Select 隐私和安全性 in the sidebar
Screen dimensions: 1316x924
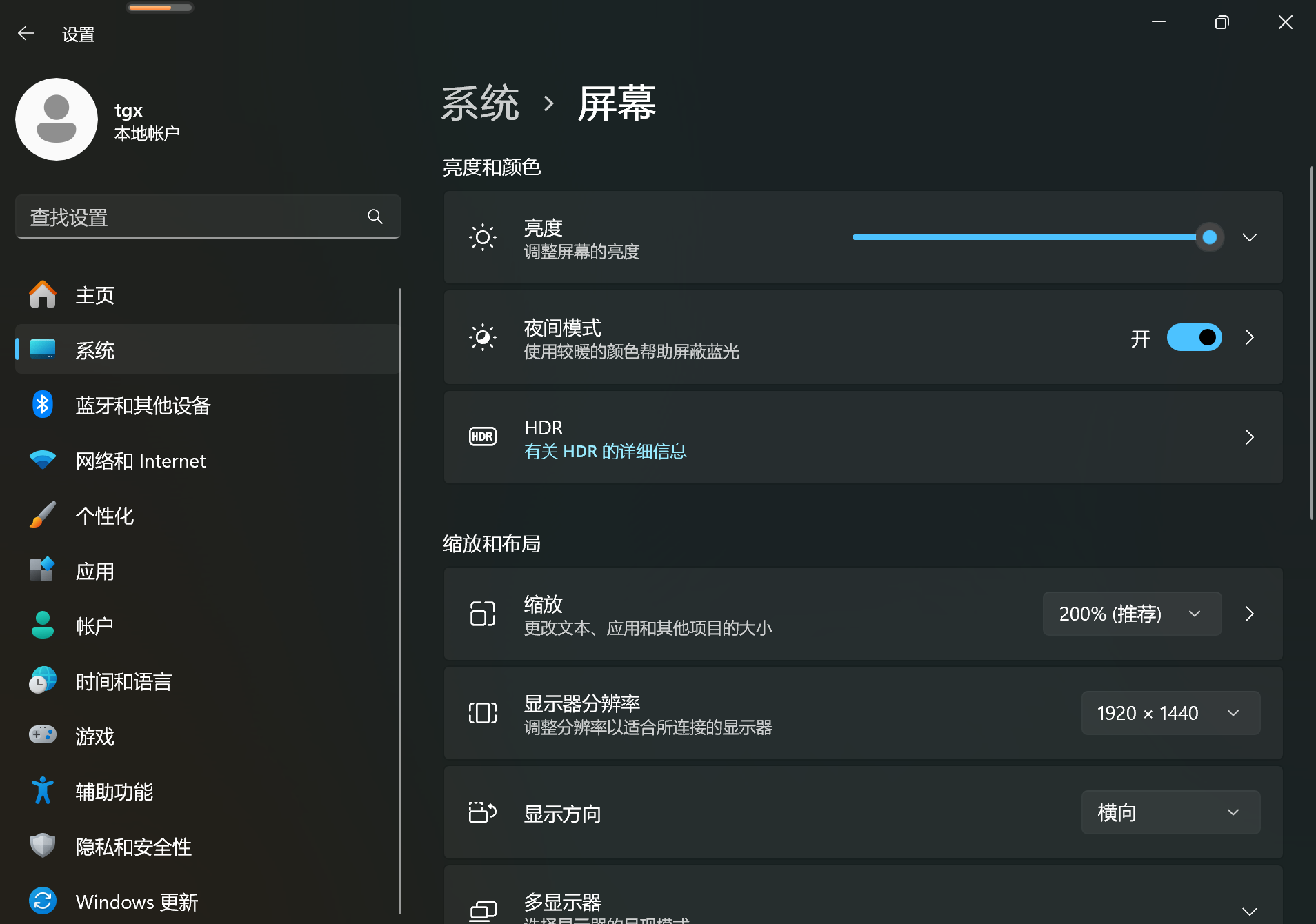point(207,846)
